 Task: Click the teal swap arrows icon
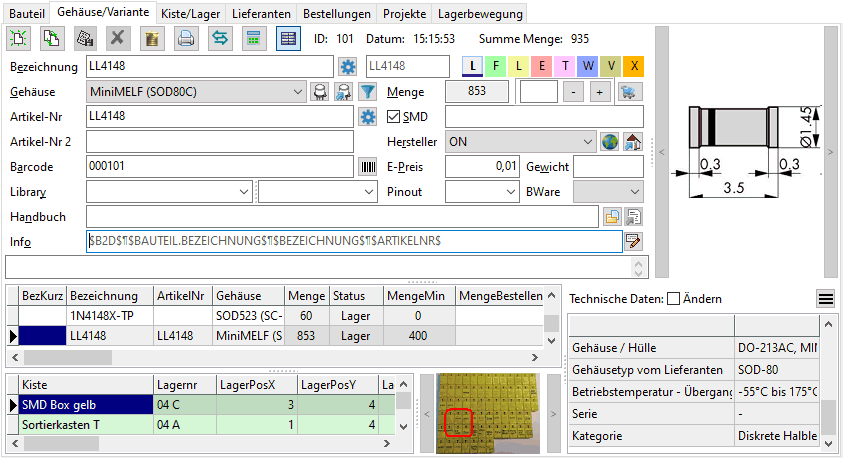click(219, 39)
